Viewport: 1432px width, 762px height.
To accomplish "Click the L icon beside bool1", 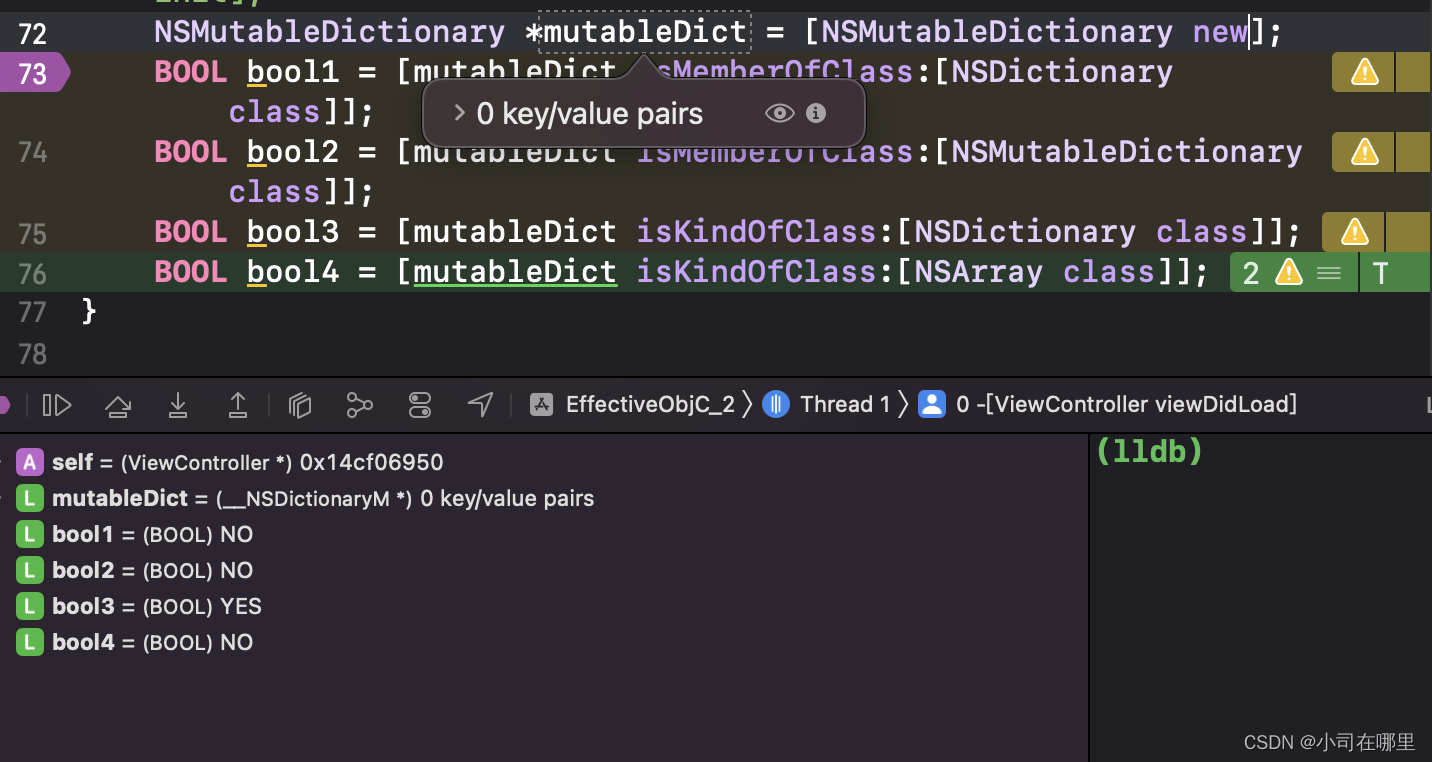I will tap(30, 534).
